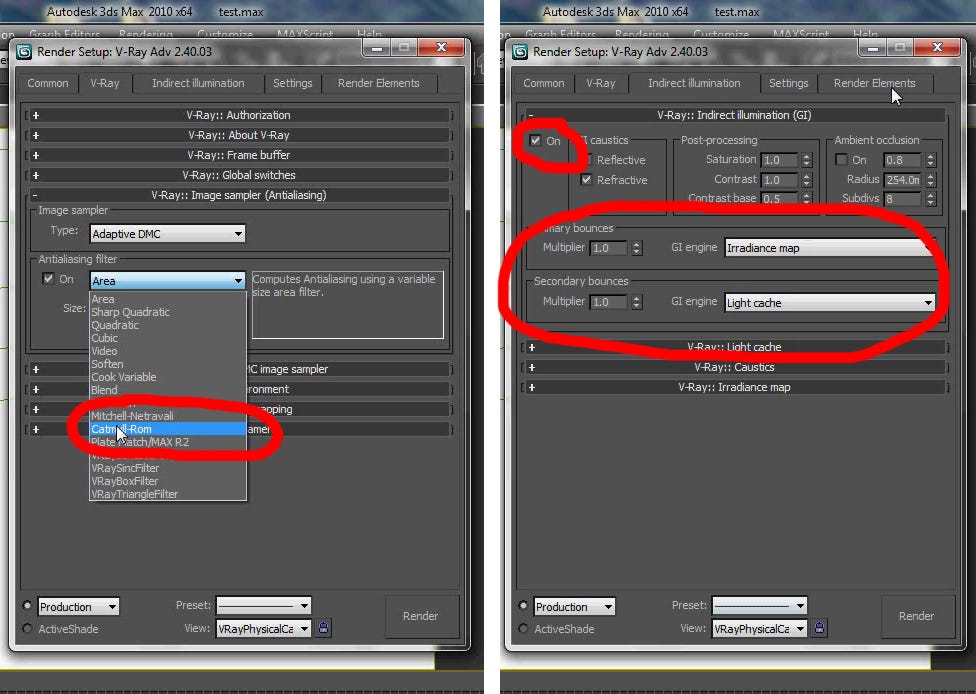This screenshot has width=976, height=694.
Task: Toggle the Refractive GI caustics checkbox
Action: coord(586,179)
